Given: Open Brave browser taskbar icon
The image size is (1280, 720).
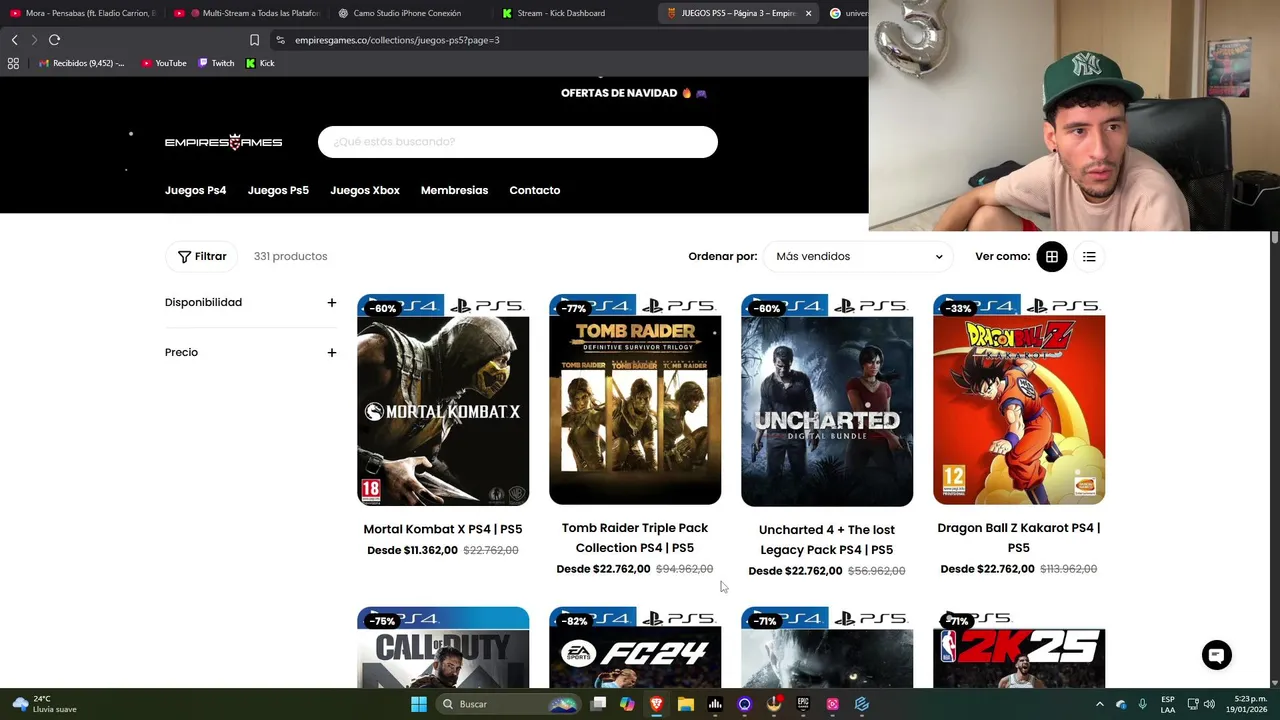Looking at the screenshot, I should pyautogui.click(x=656, y=704).
